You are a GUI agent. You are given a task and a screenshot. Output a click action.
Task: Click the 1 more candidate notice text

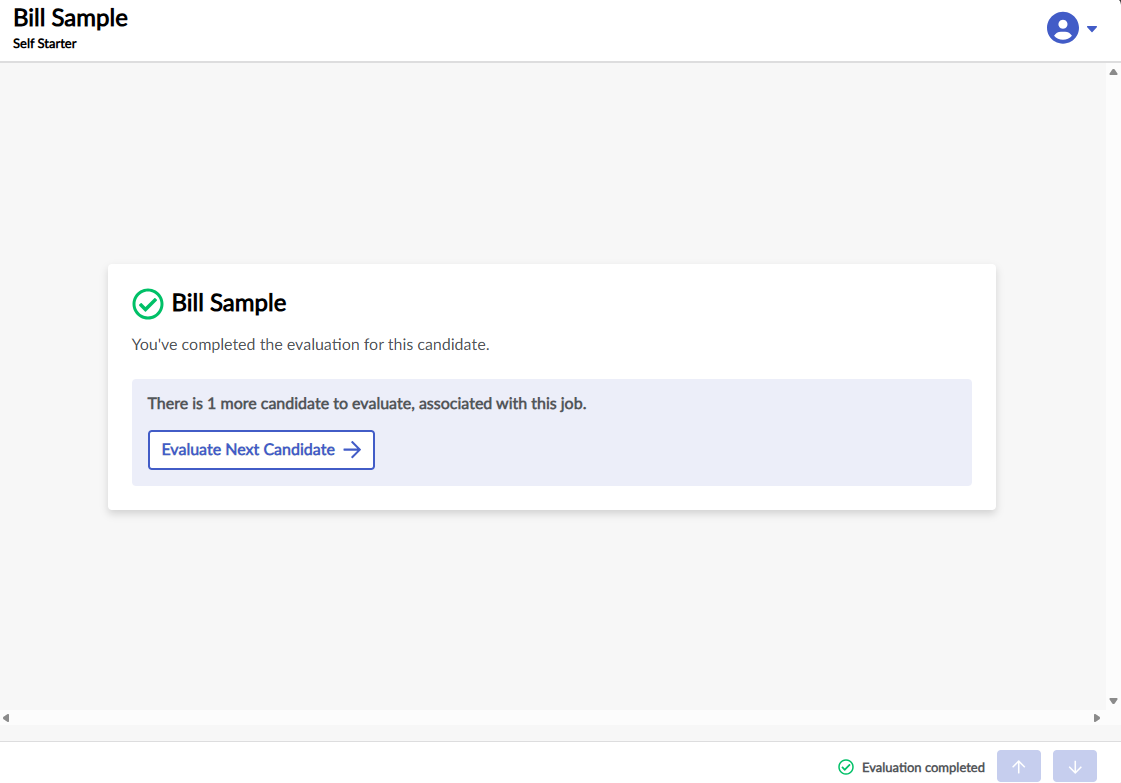[367, 404]
